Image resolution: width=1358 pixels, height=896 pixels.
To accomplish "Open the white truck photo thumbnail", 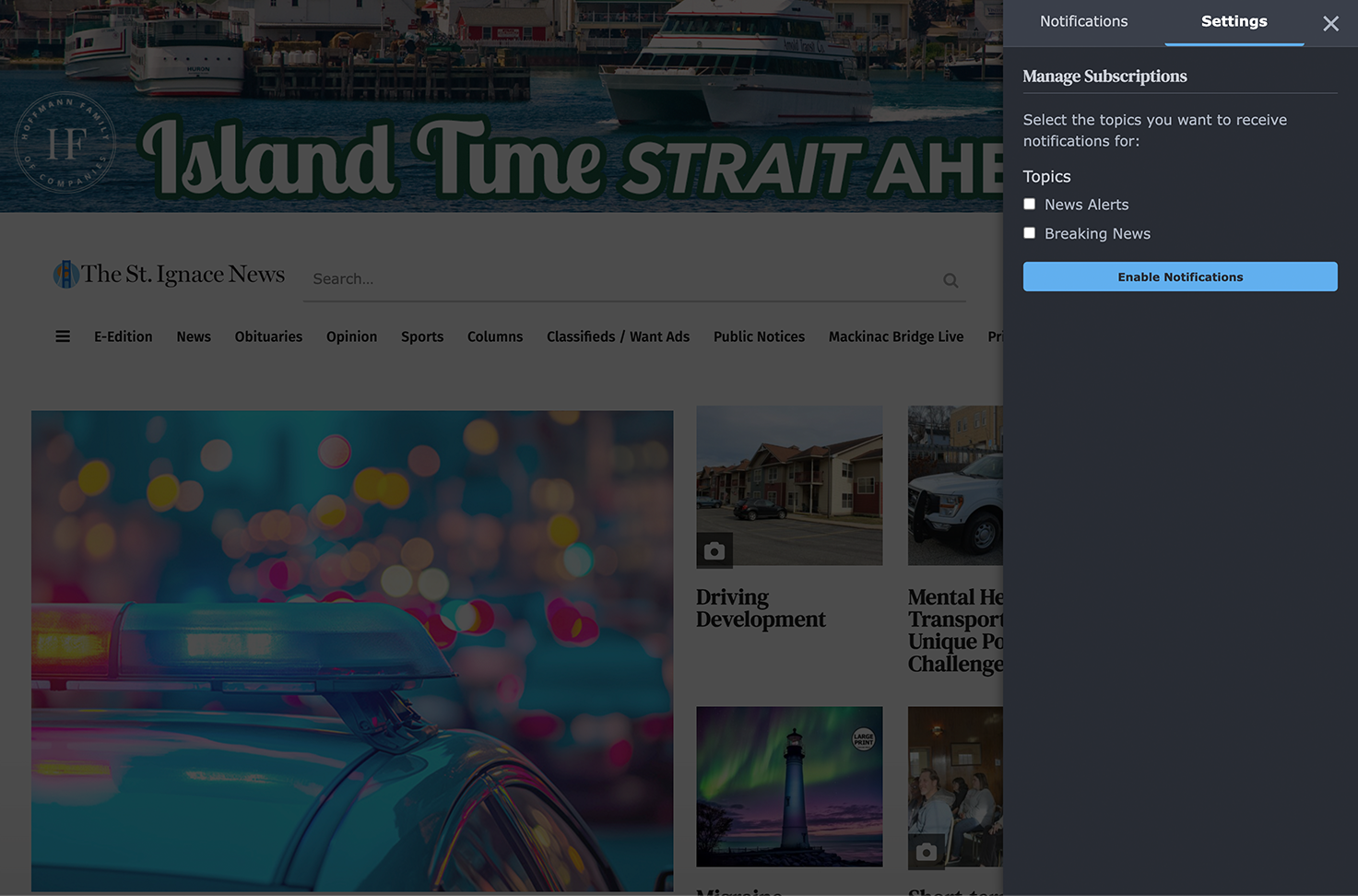I will pyautogui.click(x=955, y=486).
